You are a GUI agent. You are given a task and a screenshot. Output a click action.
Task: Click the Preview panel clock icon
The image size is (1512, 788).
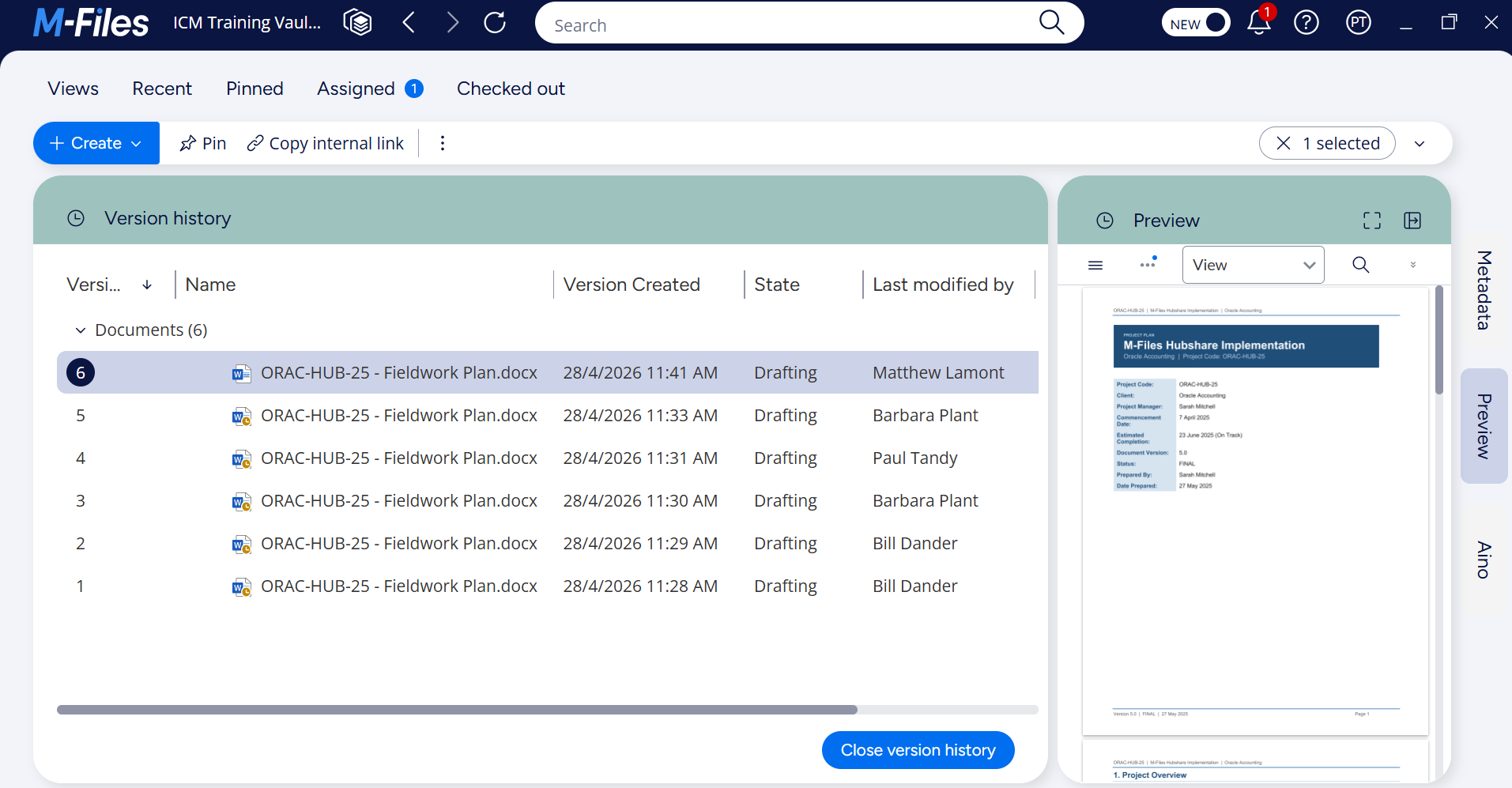point(1105,221)
